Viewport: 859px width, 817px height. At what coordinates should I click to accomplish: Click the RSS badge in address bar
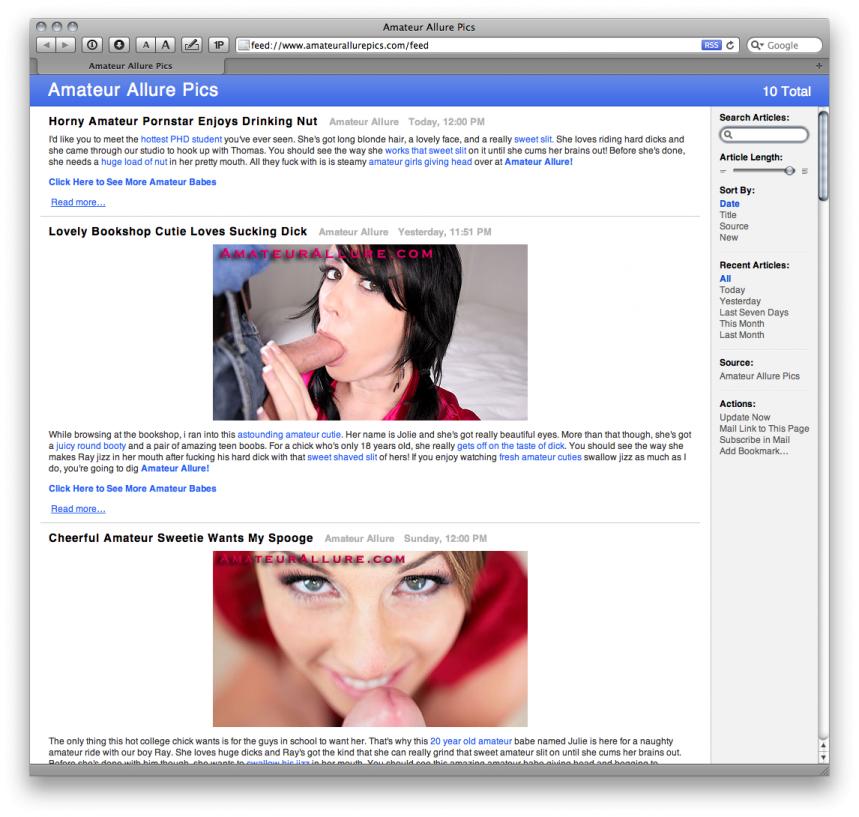(x=712, y=45)
